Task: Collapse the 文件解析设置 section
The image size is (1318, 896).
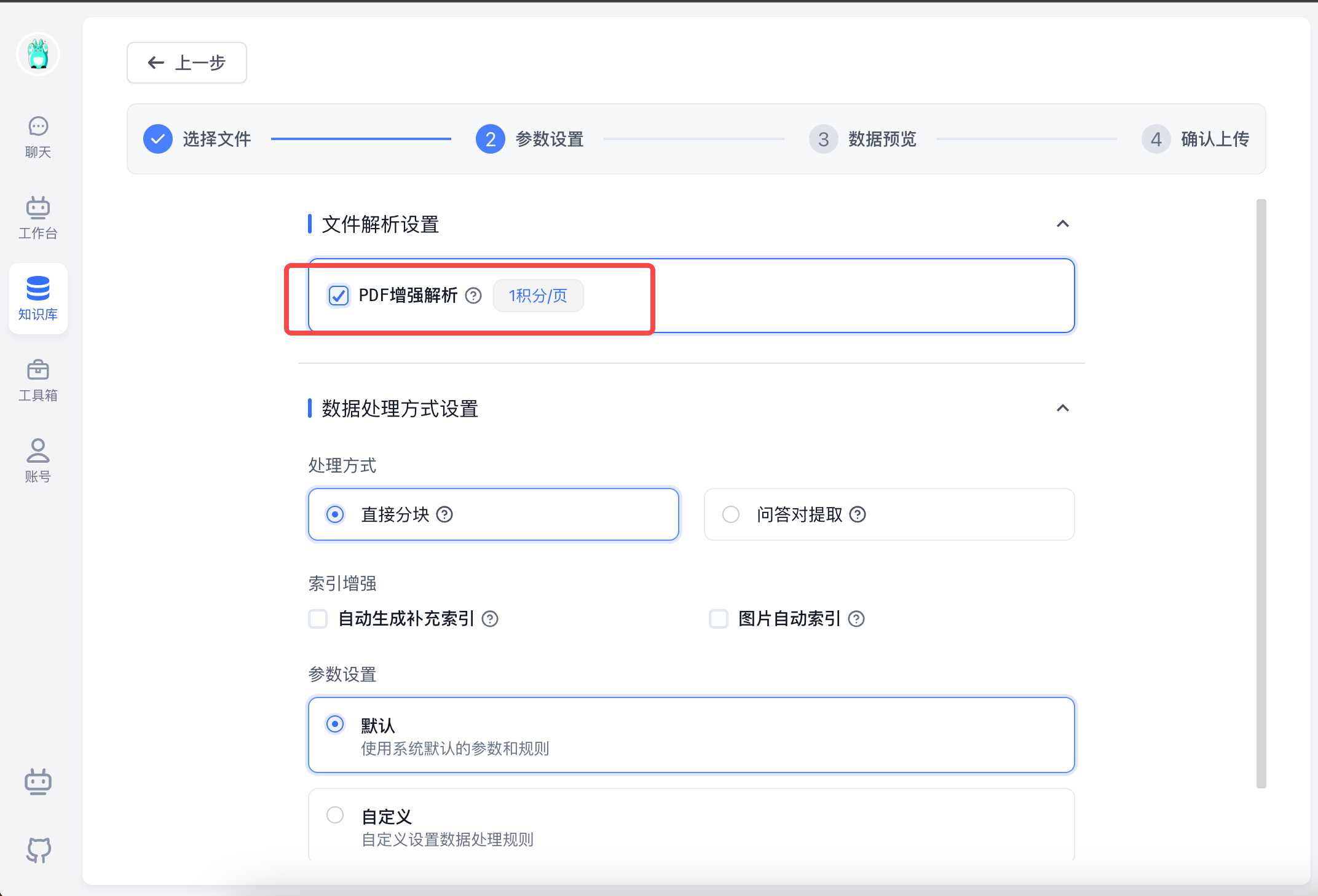Action: coord(1063,224)
